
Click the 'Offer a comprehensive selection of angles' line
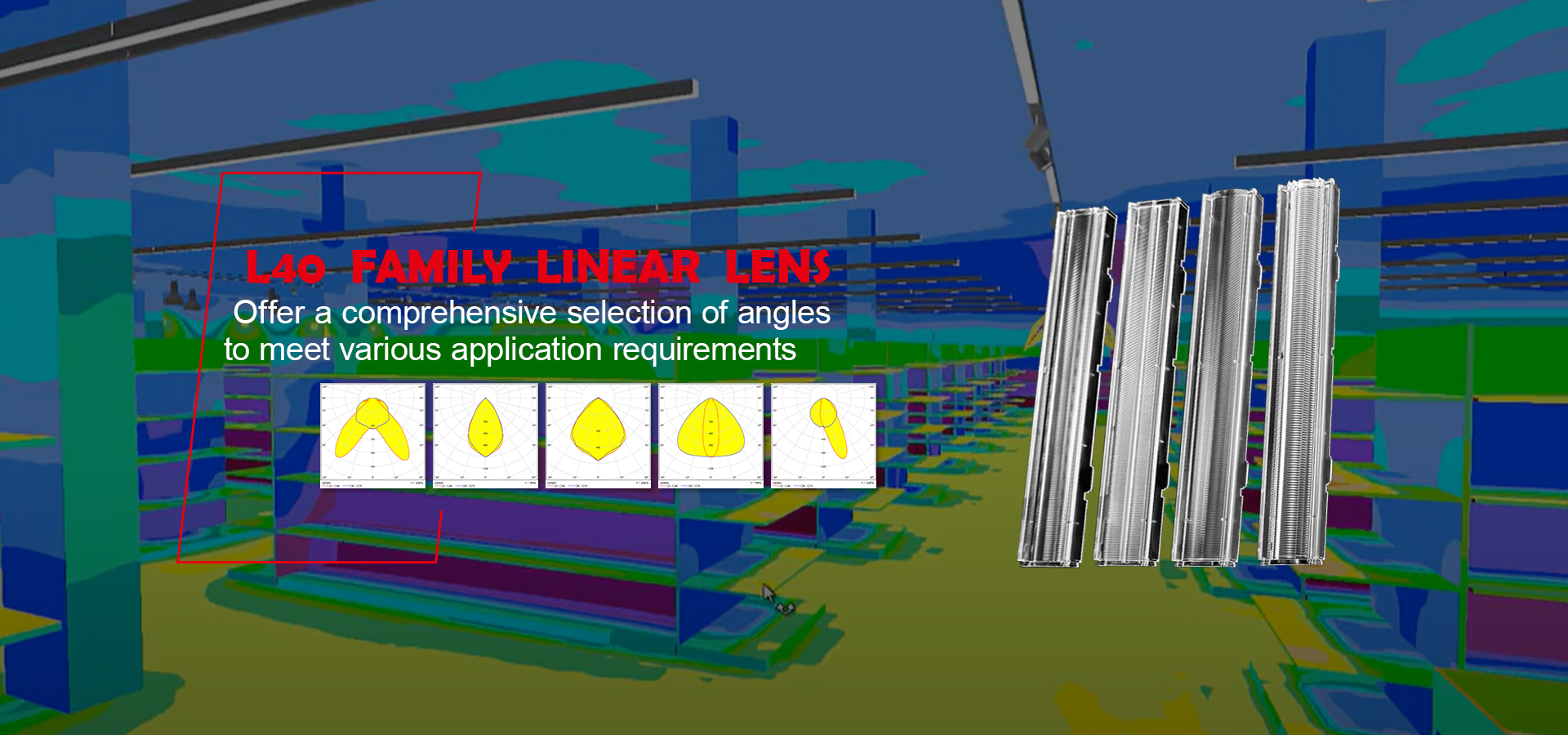coord(532,313)
